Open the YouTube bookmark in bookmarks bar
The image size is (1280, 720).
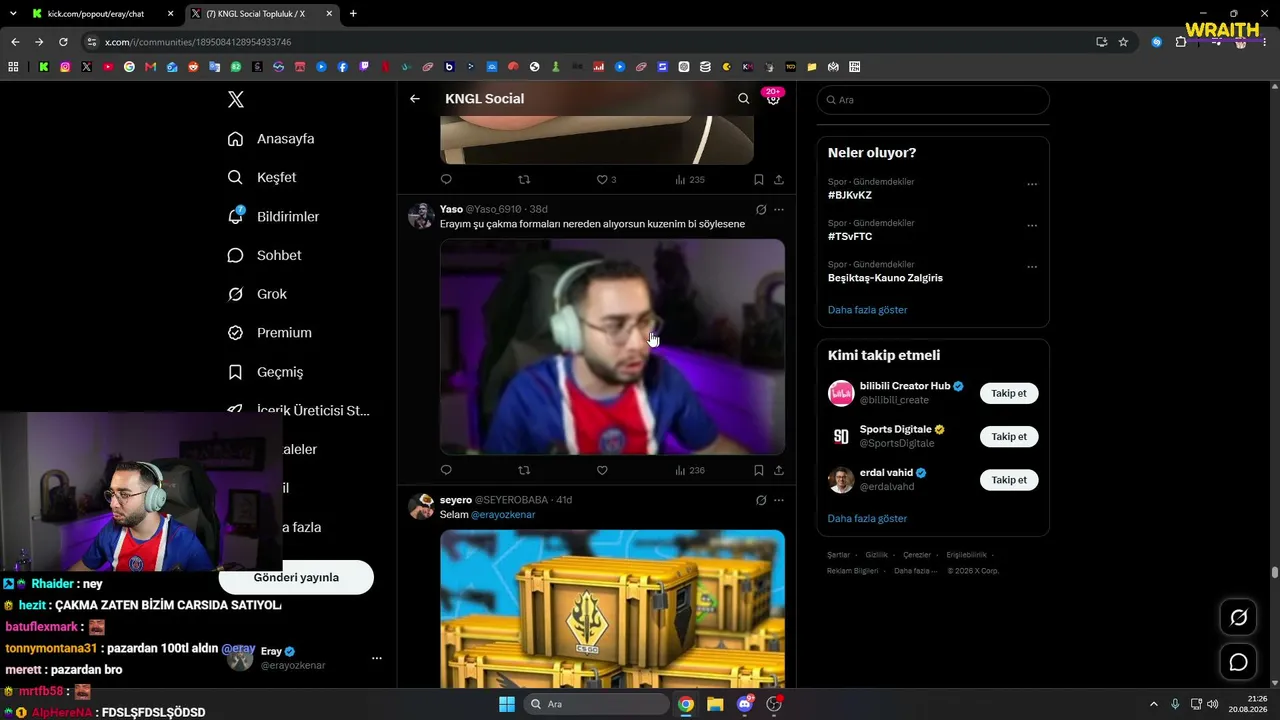(x=108, y=67)
